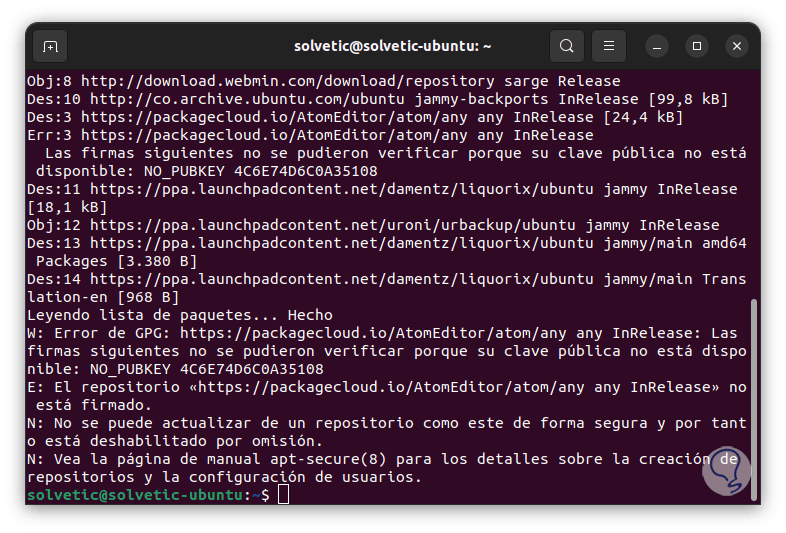Screen dimensions: 786x533
Task: Maximize the terminal window
Action: 697,46
